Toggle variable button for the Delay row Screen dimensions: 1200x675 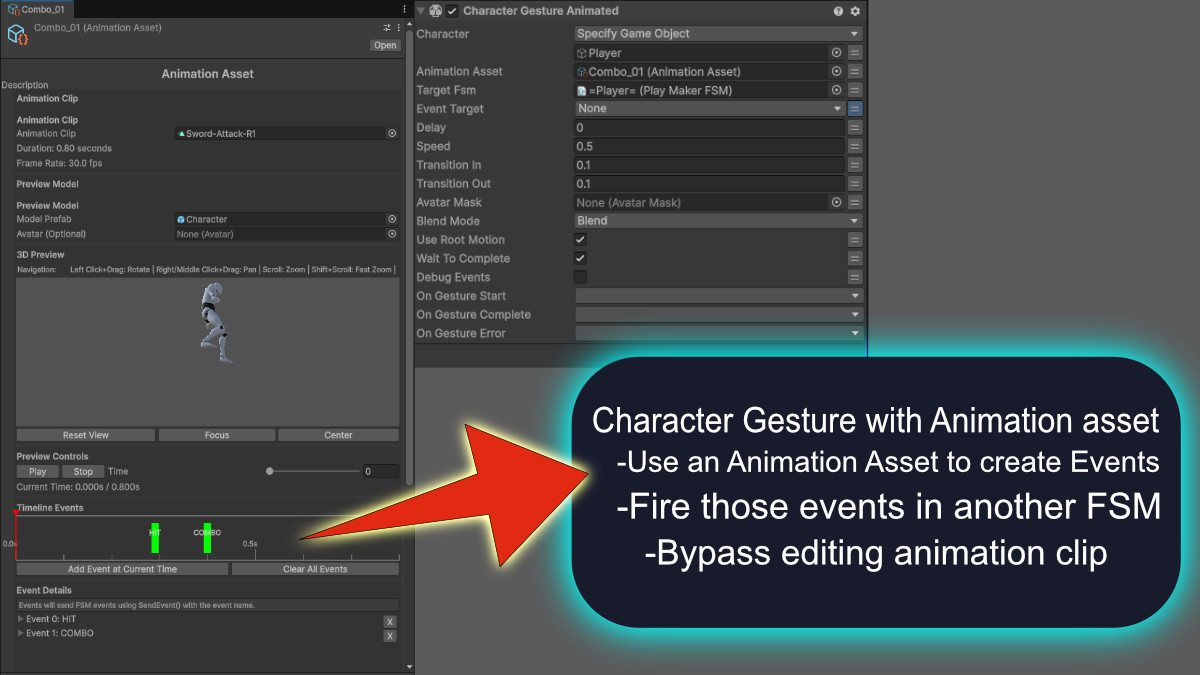click(x=855, y=128)
